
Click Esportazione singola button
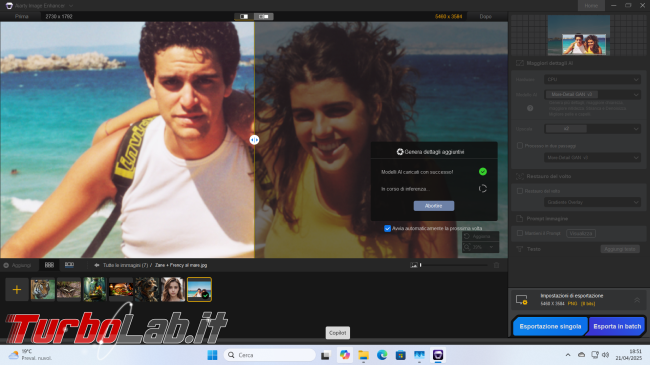point(550,326)
